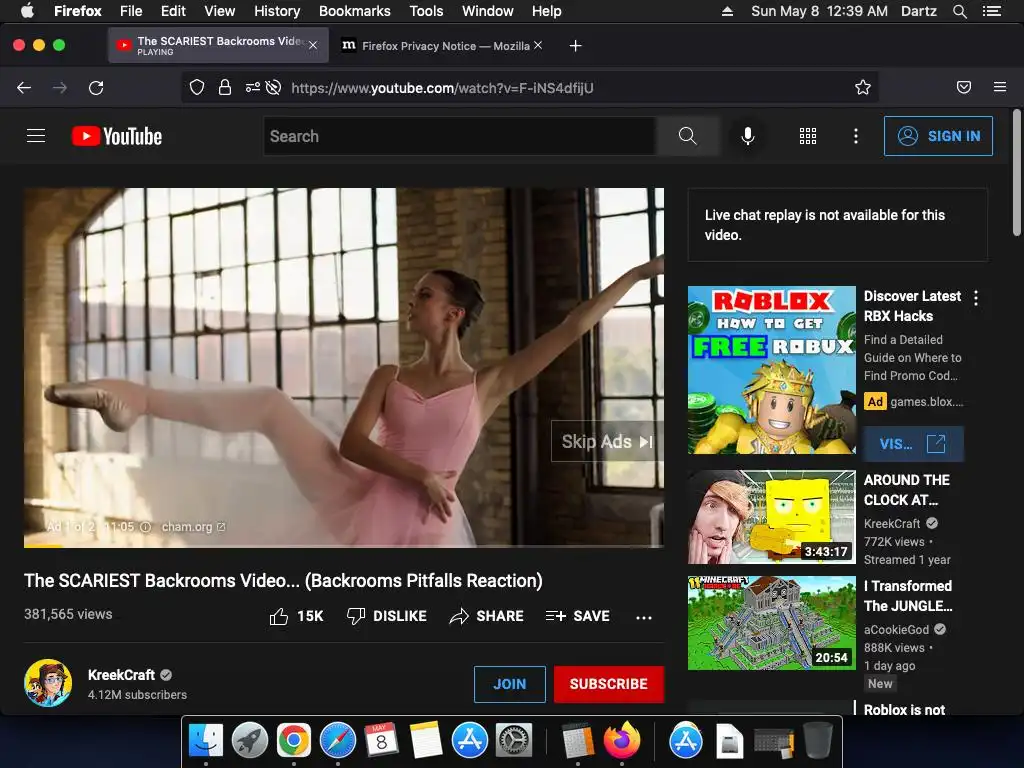
Task: Open the File menu in the menu bar
Action: 131,11
